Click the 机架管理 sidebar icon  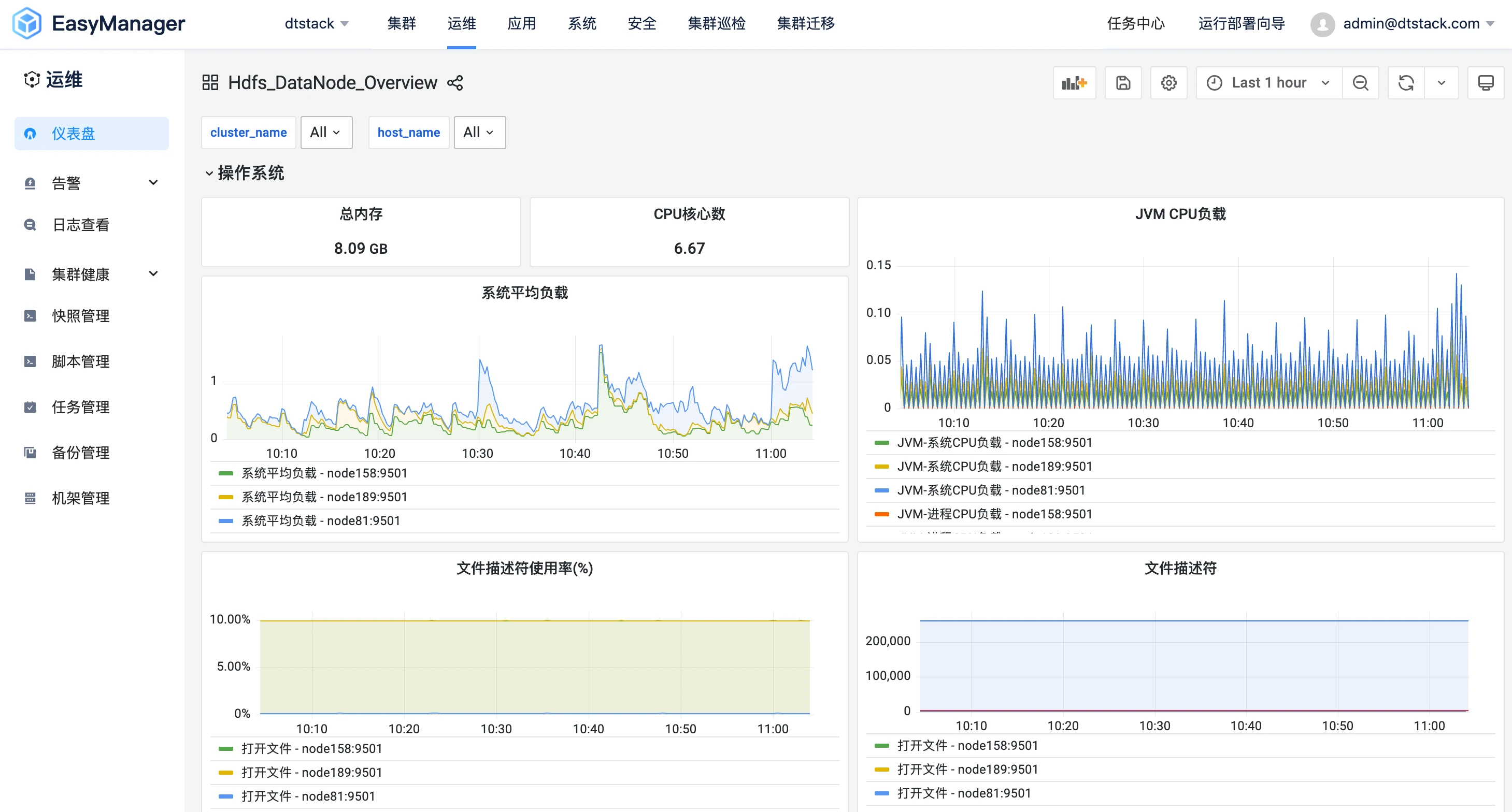pyautogui.click(x=30, y=498)
